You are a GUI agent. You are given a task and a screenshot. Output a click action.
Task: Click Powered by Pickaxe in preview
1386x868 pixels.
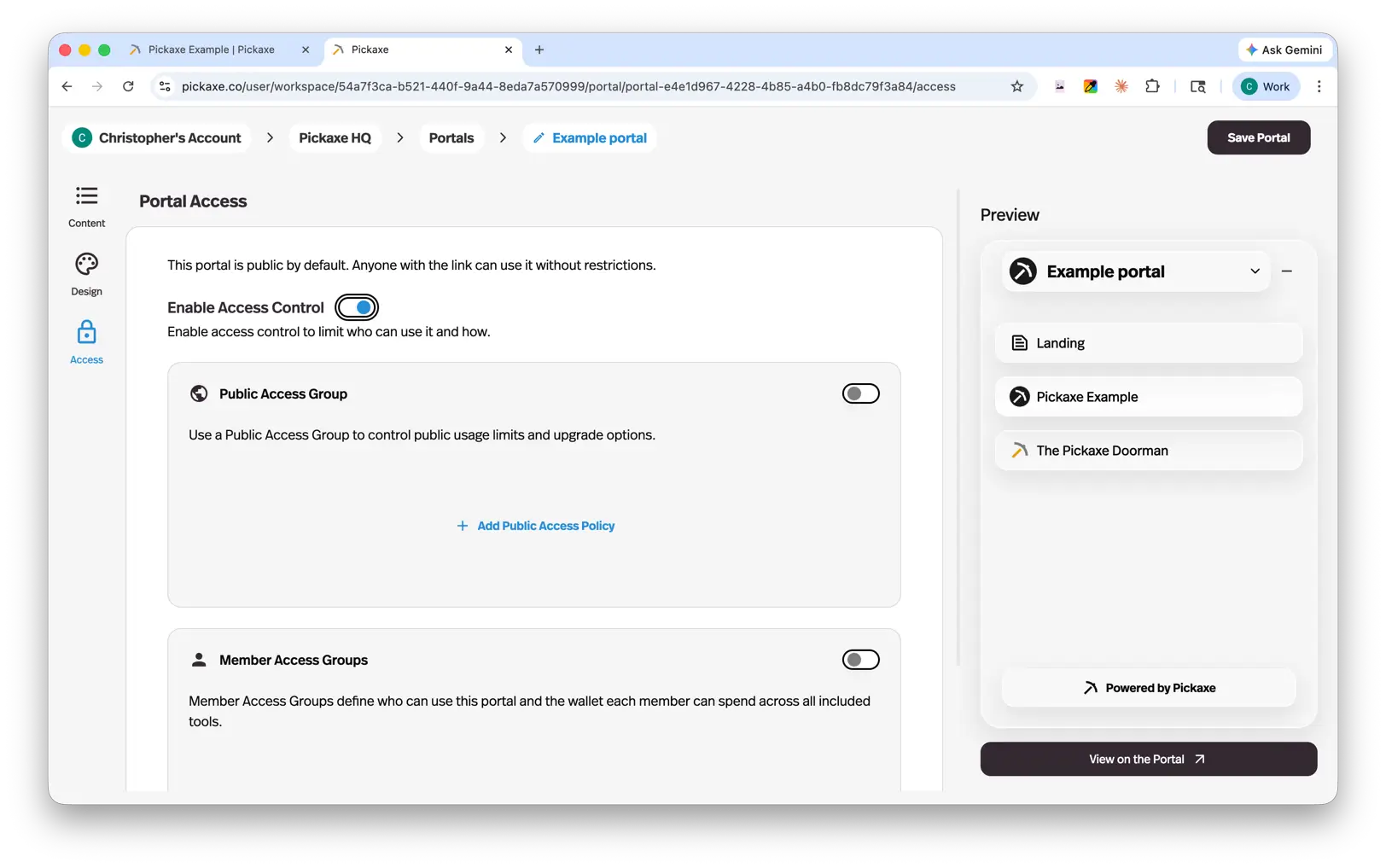(1148, 688)
